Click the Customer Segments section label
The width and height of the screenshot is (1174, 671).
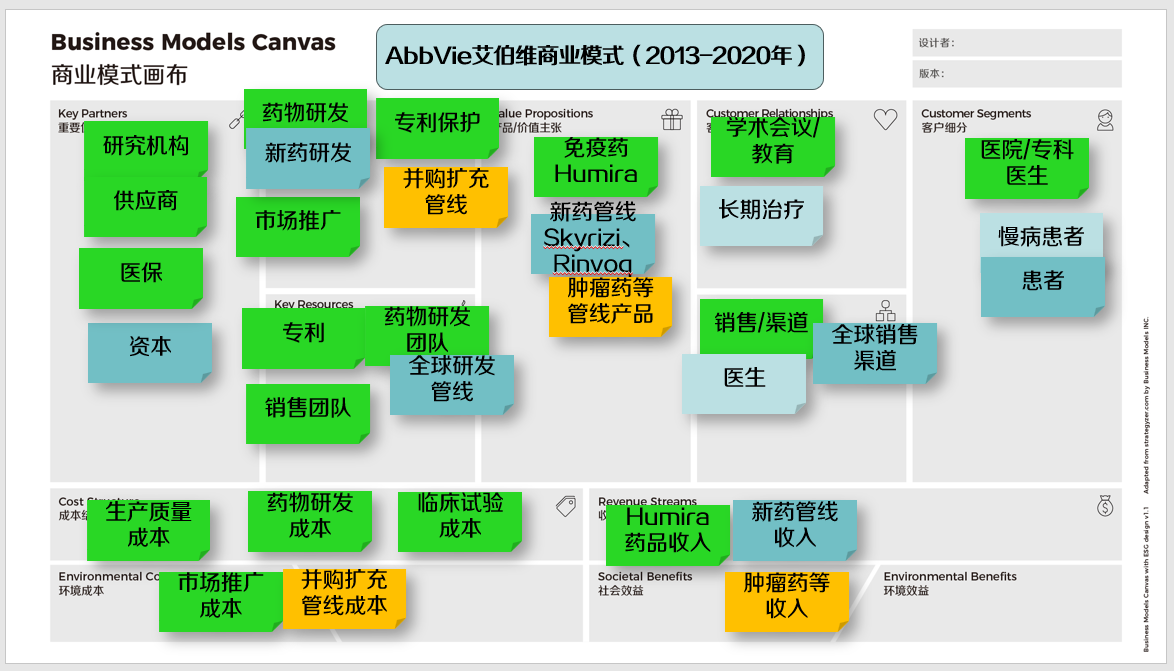coord(976,113)
